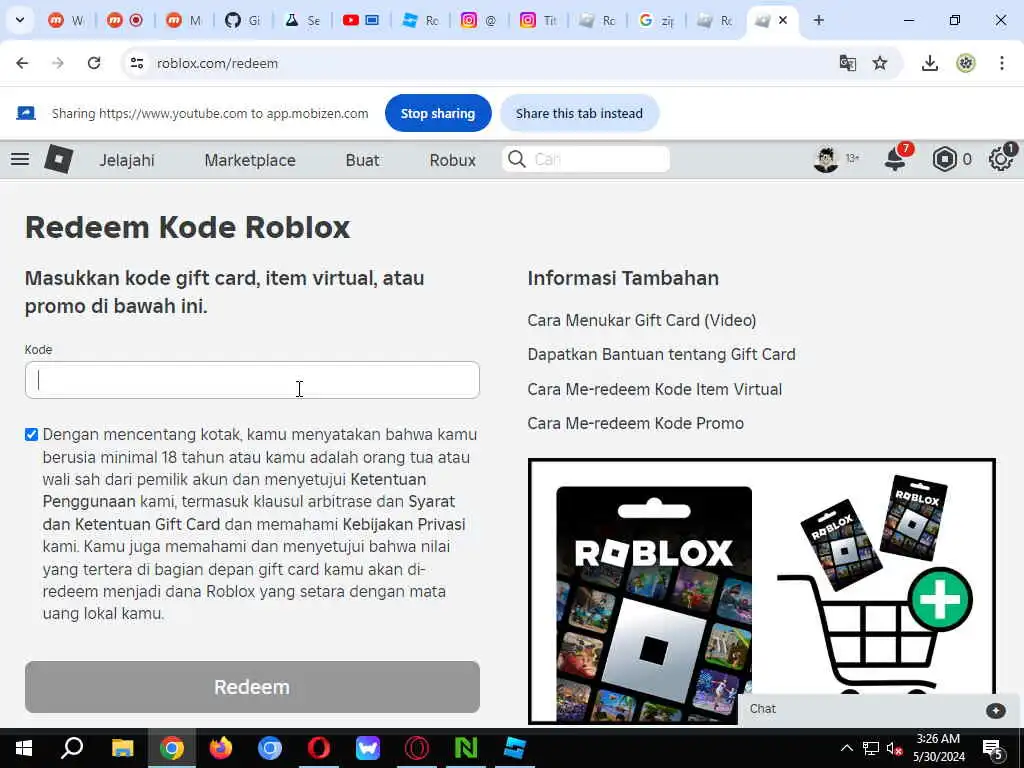The image size is (1024, 768).
Task: Open Firefox from the taskbar
Action: coord(221,748)
